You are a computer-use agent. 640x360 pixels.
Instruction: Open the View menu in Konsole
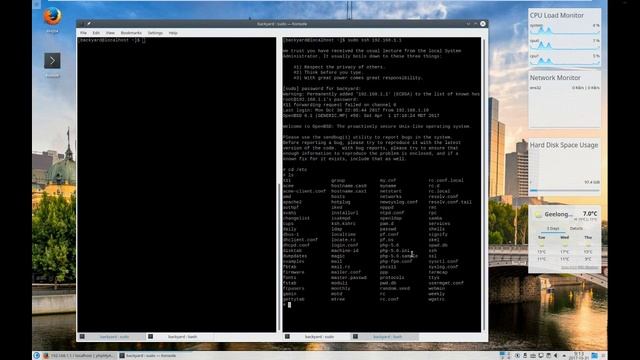pos(110,33)
